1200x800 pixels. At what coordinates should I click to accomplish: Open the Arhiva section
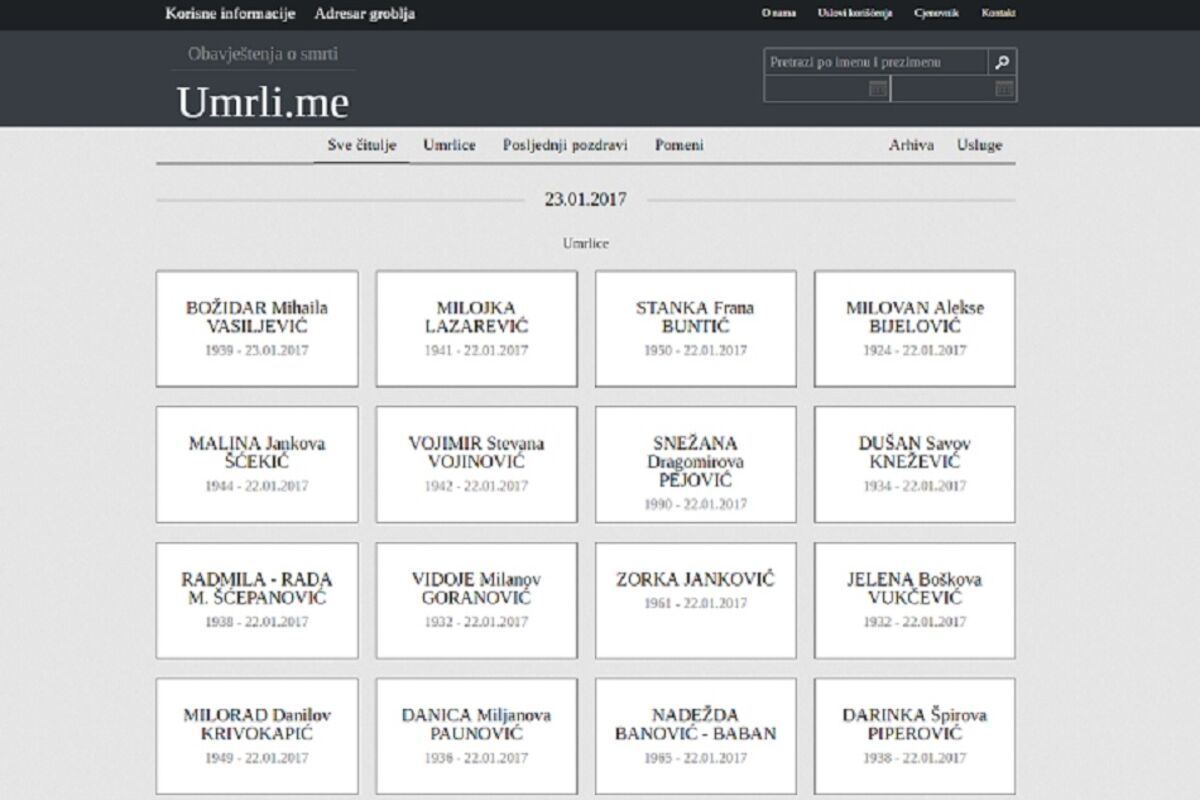[x=911, y=145]
